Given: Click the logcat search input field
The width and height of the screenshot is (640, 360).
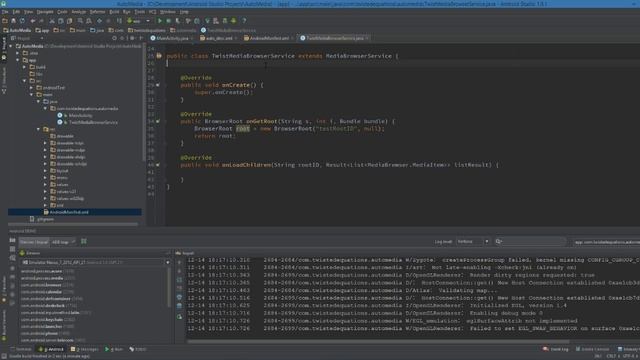Looking at the screenshot, I should point(530,242).
